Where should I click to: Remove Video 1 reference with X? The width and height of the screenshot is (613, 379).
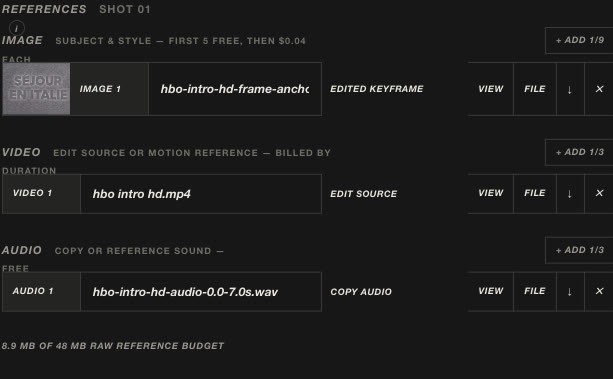pos(599,194)
